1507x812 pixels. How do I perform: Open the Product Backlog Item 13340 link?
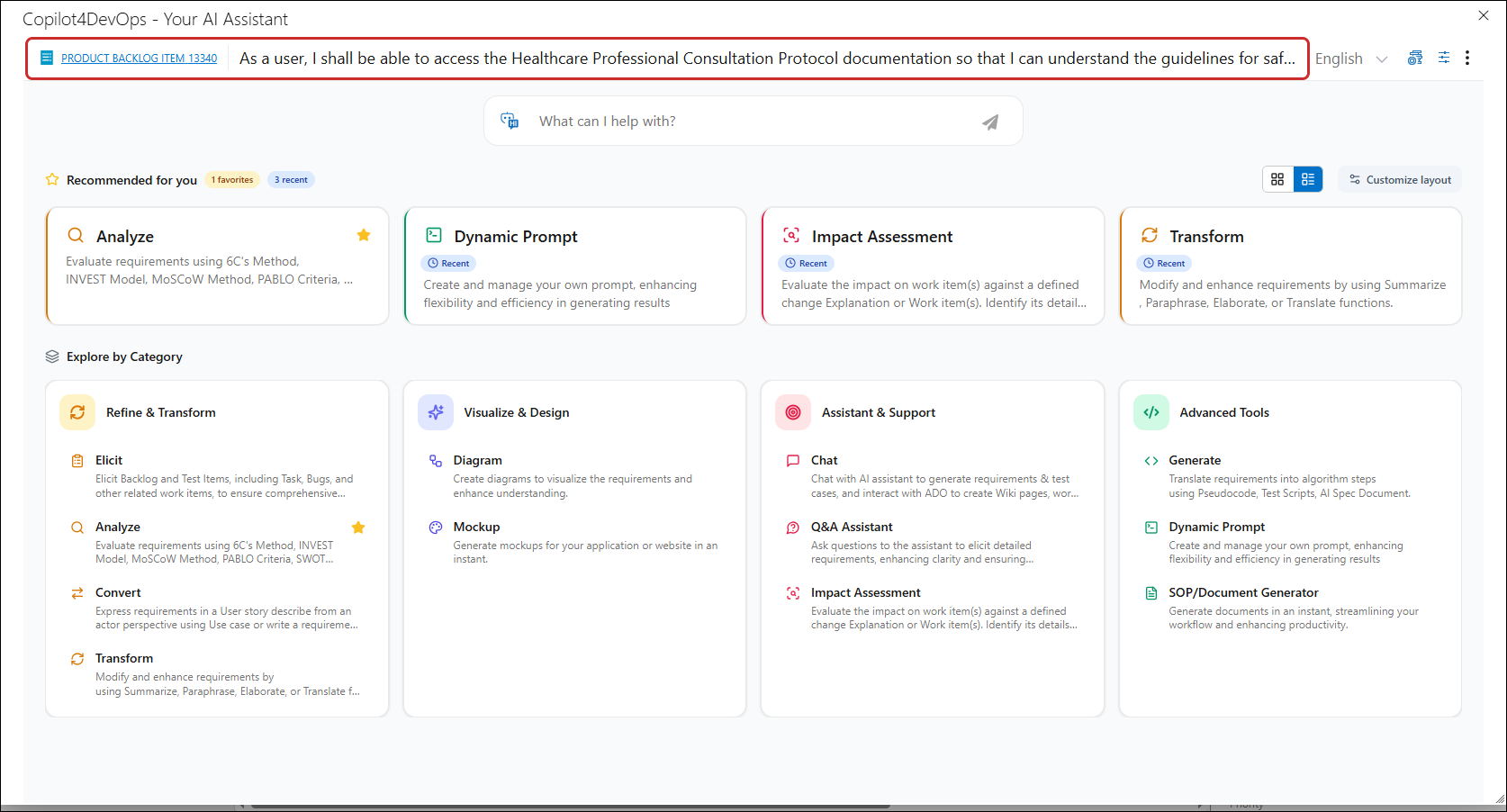(x=139, y=59)
